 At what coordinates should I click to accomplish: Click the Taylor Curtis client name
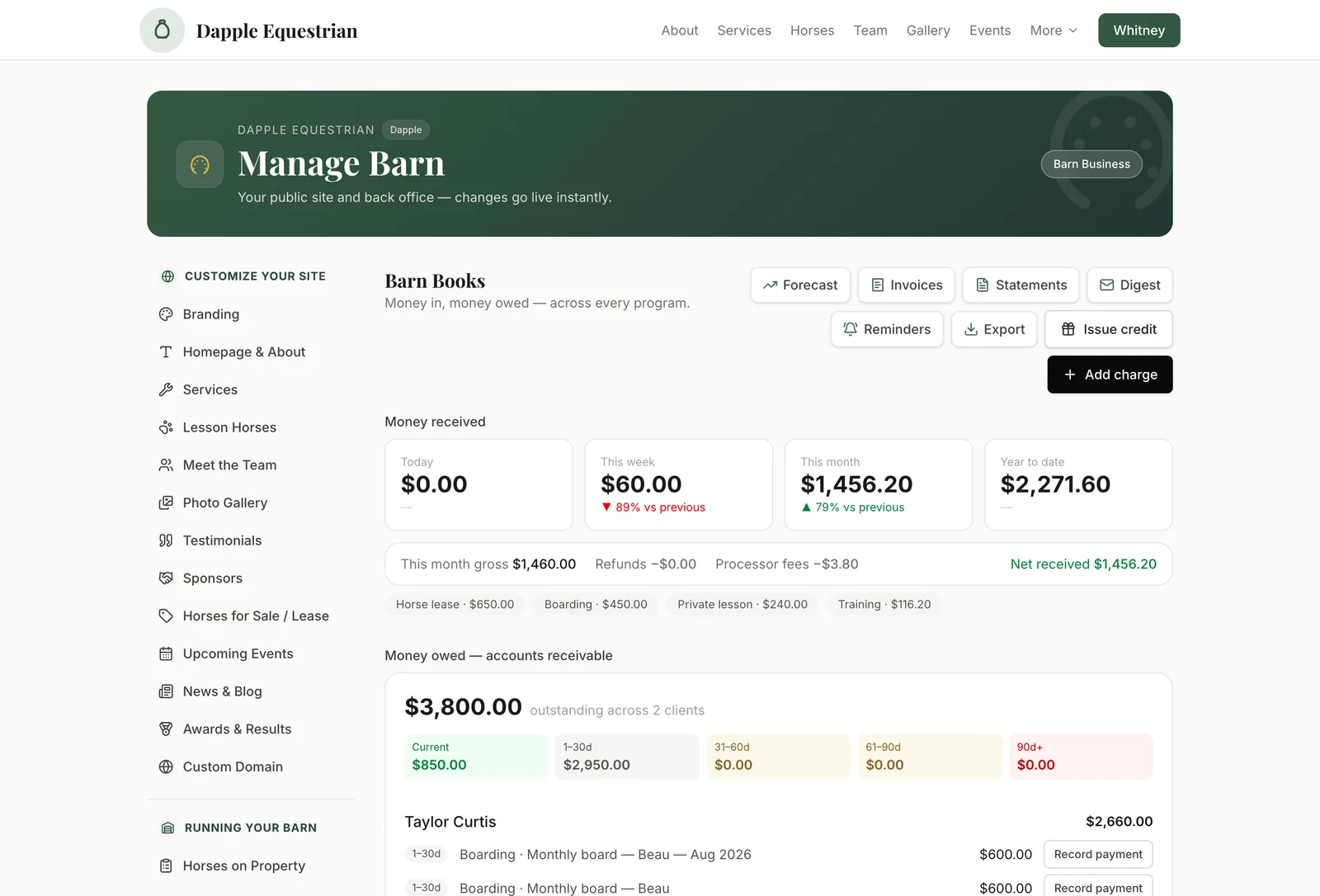[450, 822]
